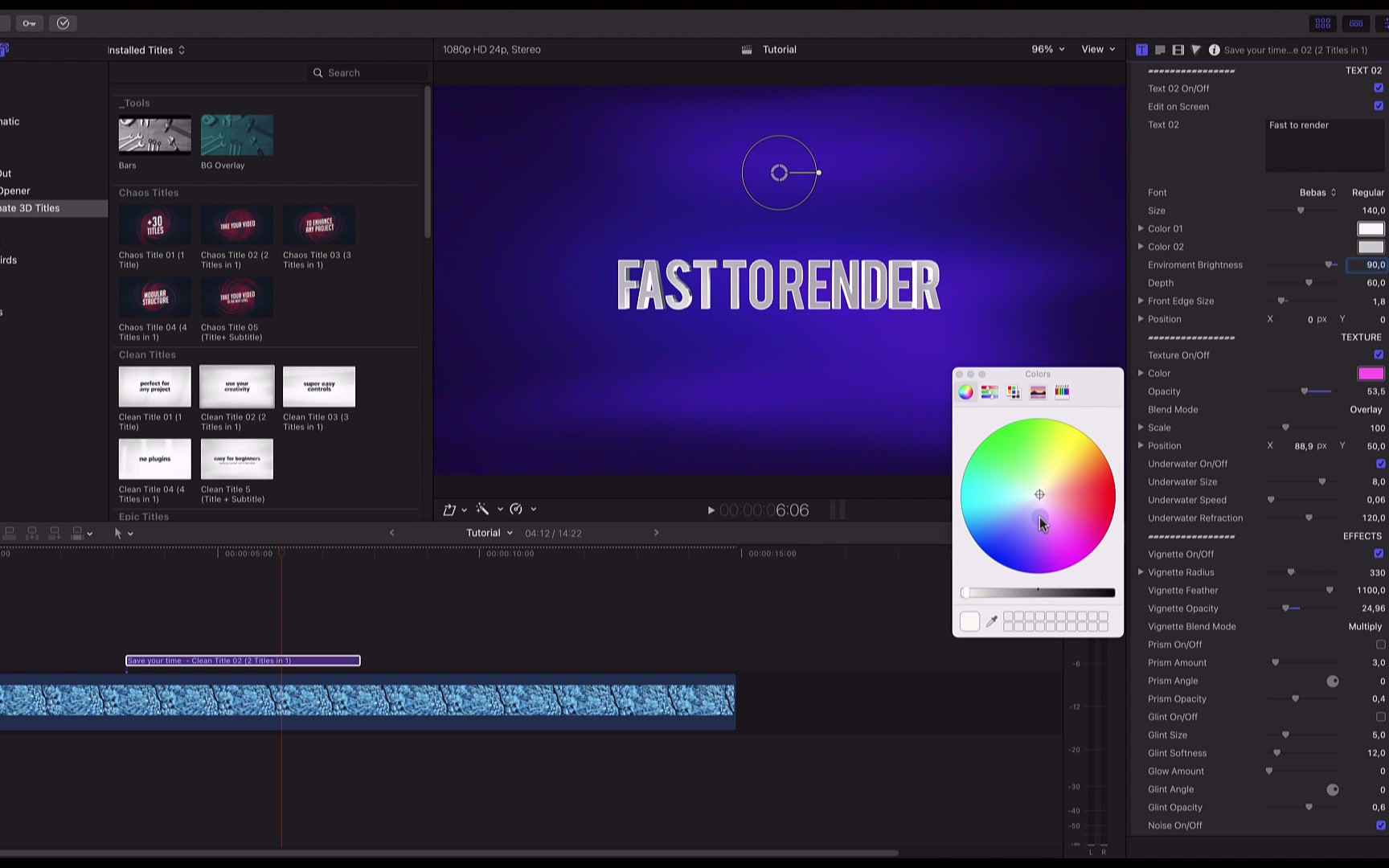Viewport: 1389px width, 868px height.
Task: Play the video with the play button
Action: click(711, 510)
